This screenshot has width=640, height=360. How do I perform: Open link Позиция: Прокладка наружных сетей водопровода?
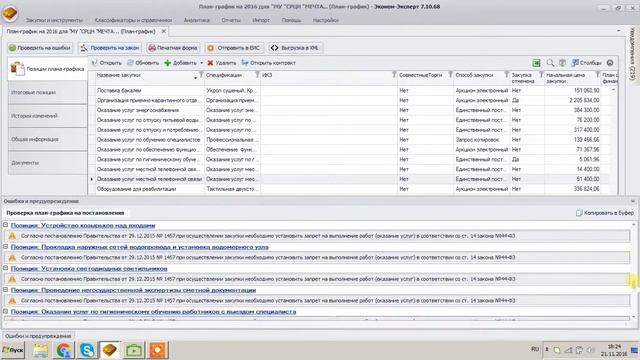(140, 247)
